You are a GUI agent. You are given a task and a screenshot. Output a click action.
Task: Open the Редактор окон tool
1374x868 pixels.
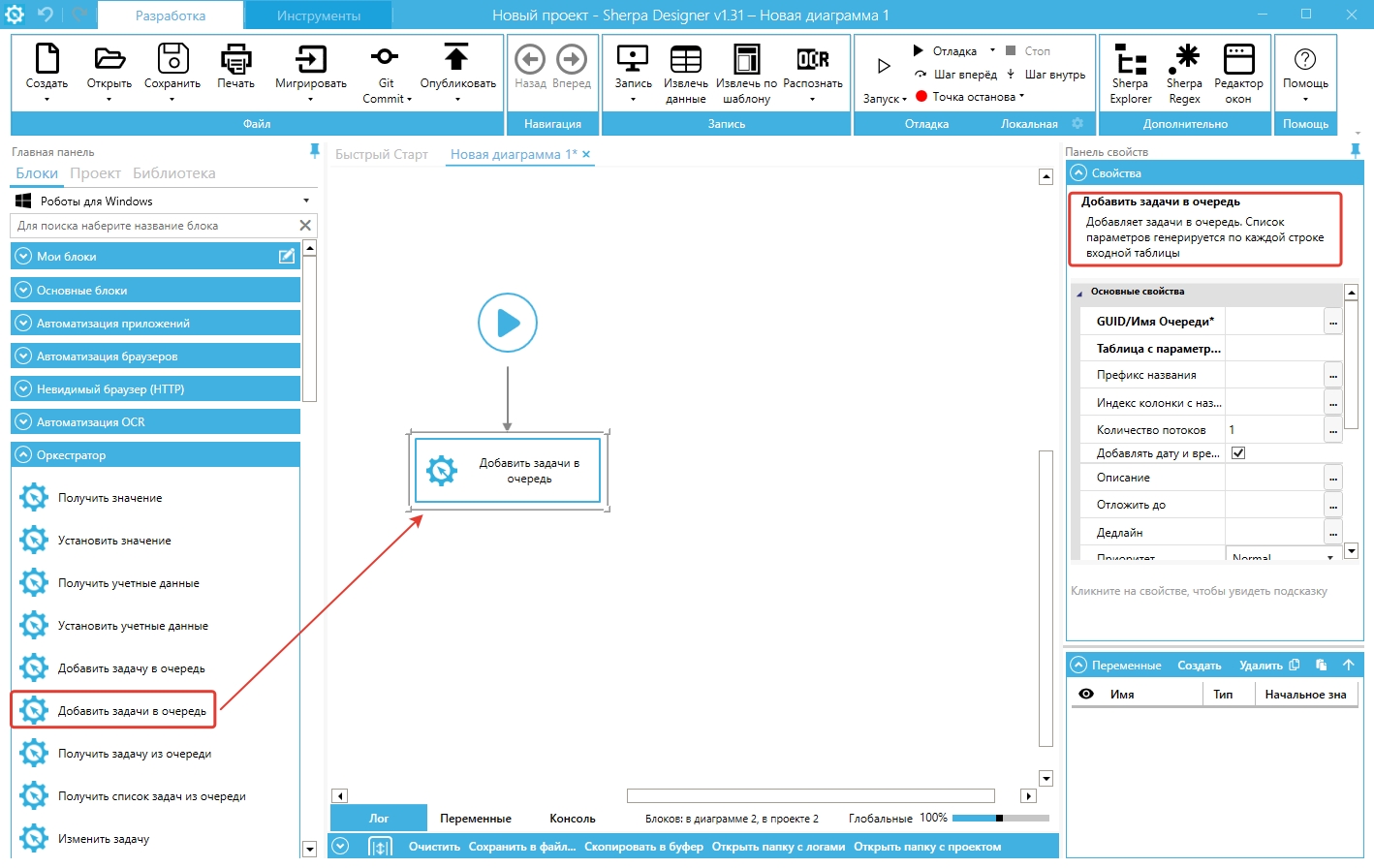click(1237, 60)
